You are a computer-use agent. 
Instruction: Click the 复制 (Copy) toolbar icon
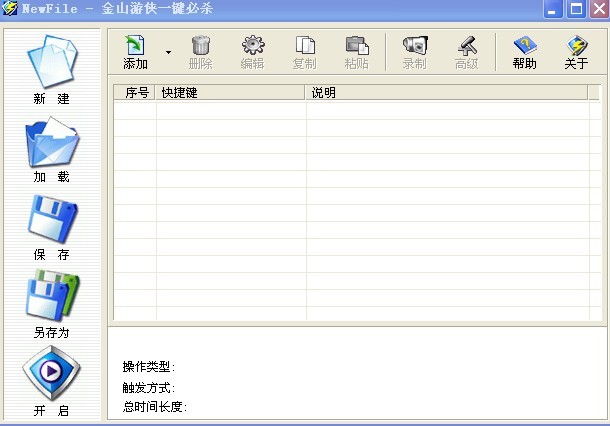(x=305, y=46)
